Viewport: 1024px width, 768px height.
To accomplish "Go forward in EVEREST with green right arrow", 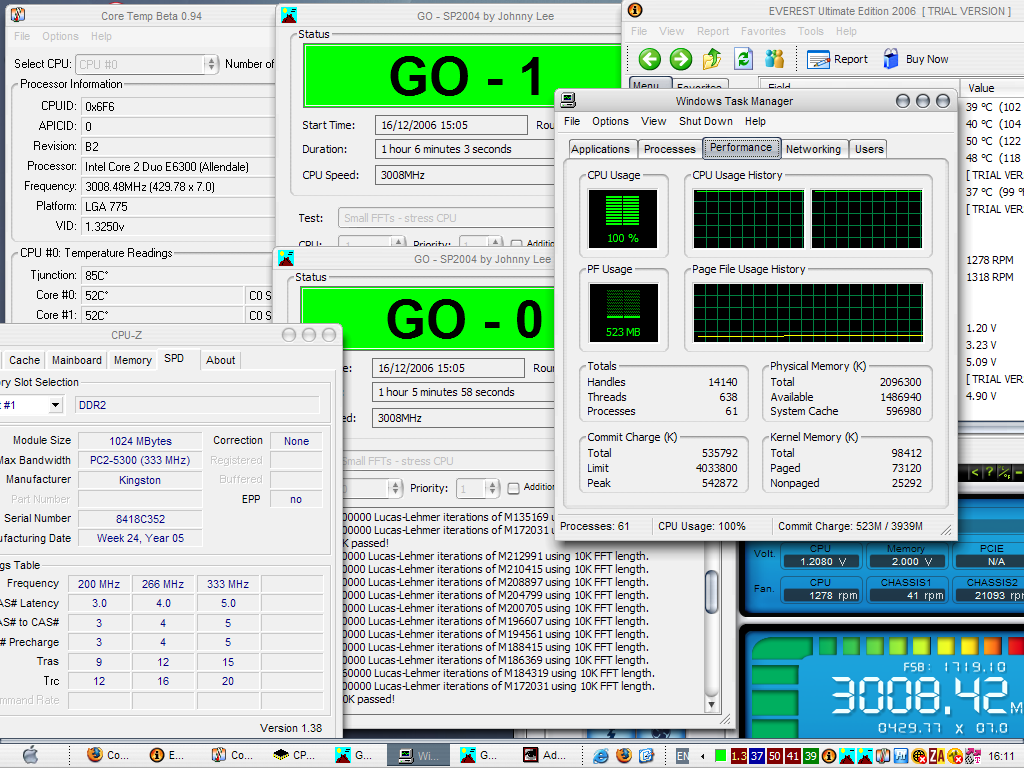I will (680, 59).
